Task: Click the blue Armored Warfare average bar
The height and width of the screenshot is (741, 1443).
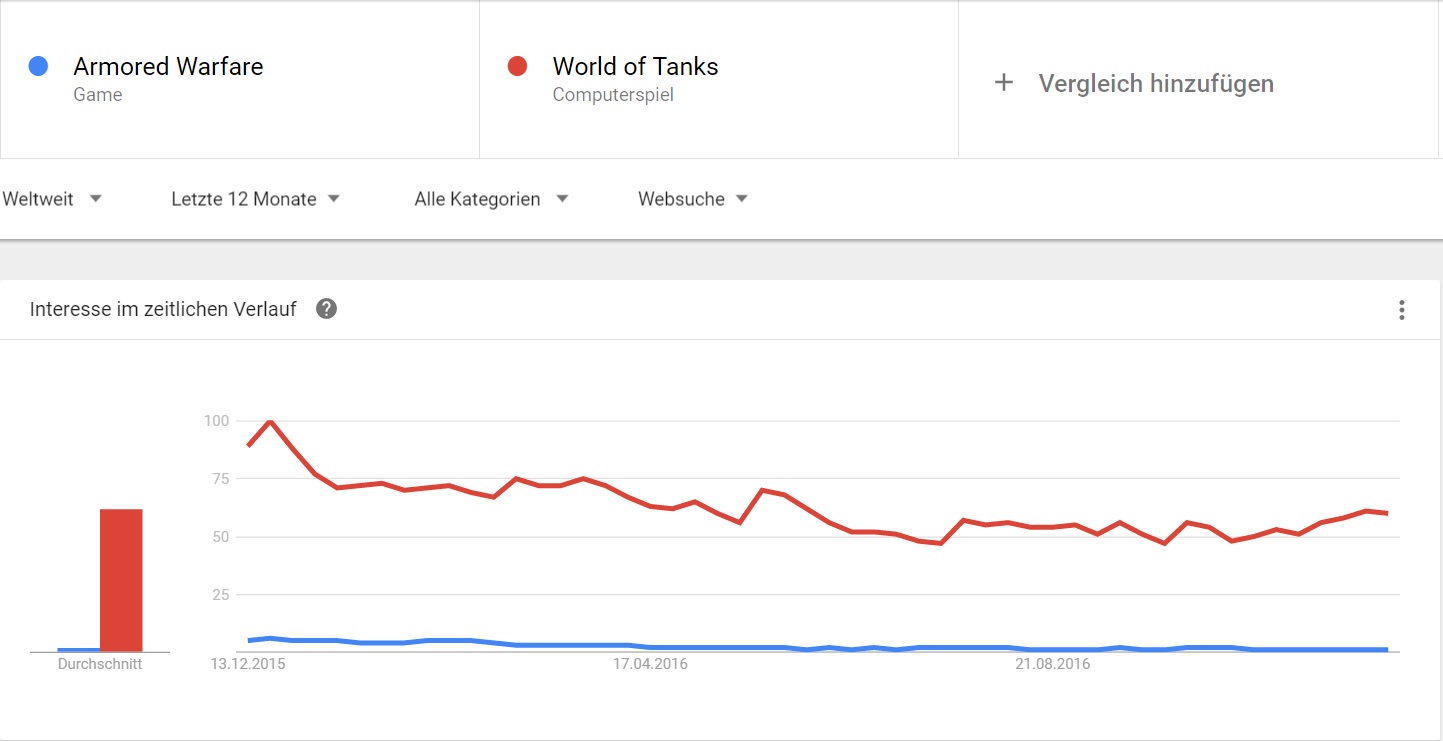Action: tap(78, 650)
